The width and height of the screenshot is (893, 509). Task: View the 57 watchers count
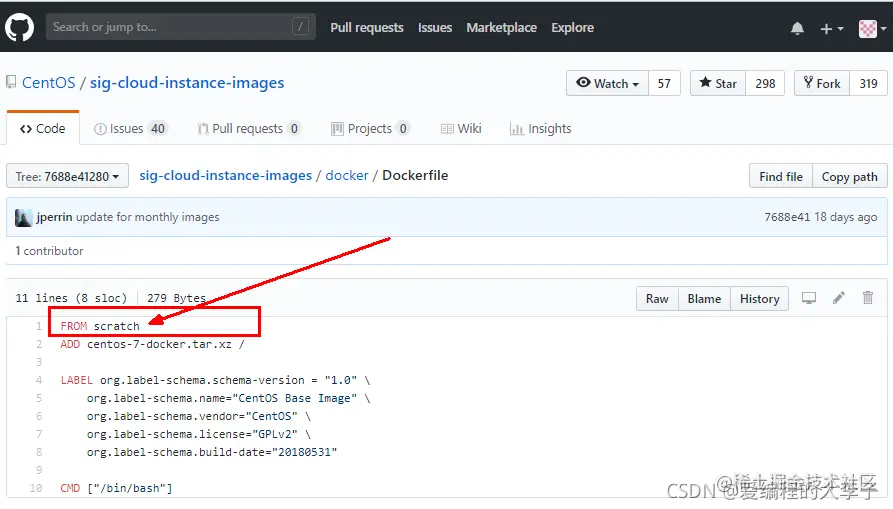664,83
